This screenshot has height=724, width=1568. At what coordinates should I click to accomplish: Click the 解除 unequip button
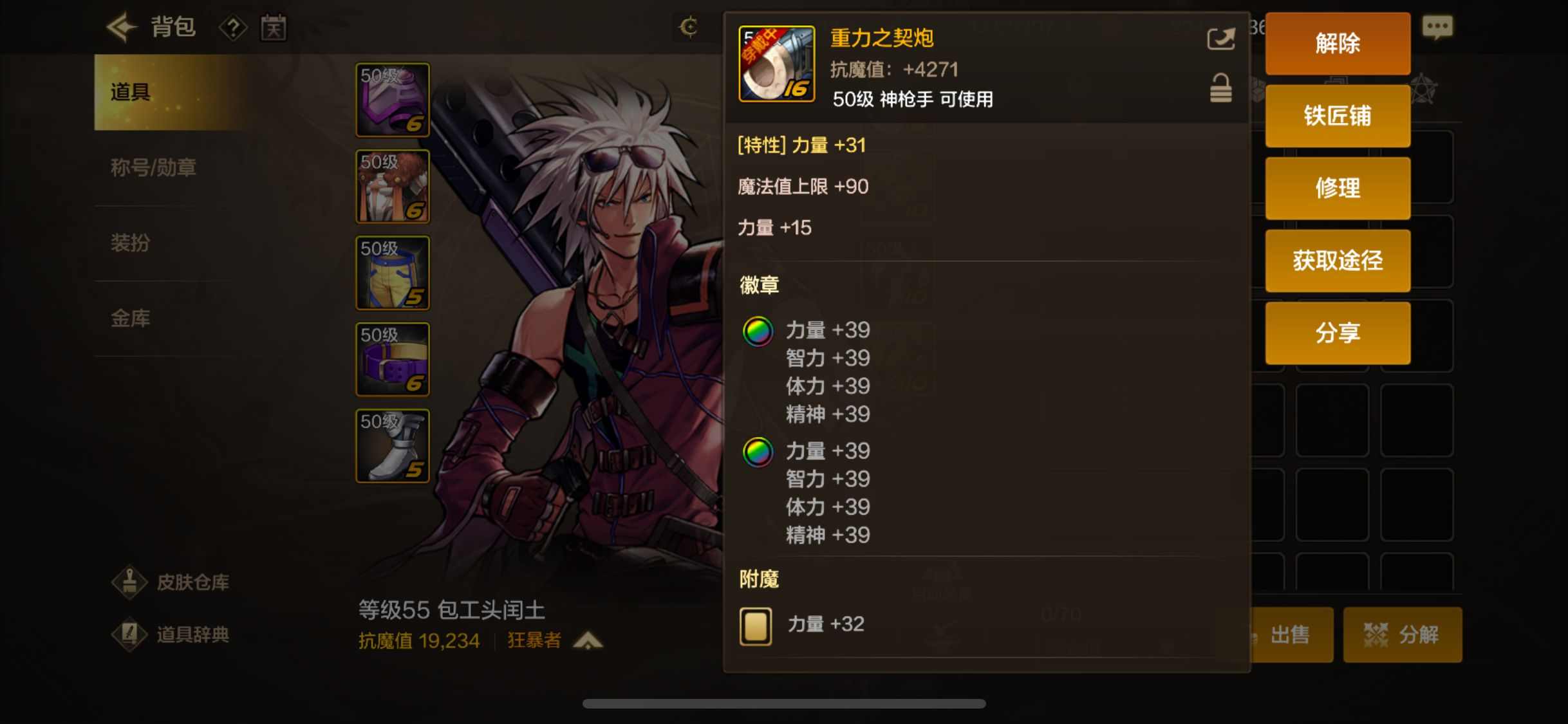(1338, 43)
